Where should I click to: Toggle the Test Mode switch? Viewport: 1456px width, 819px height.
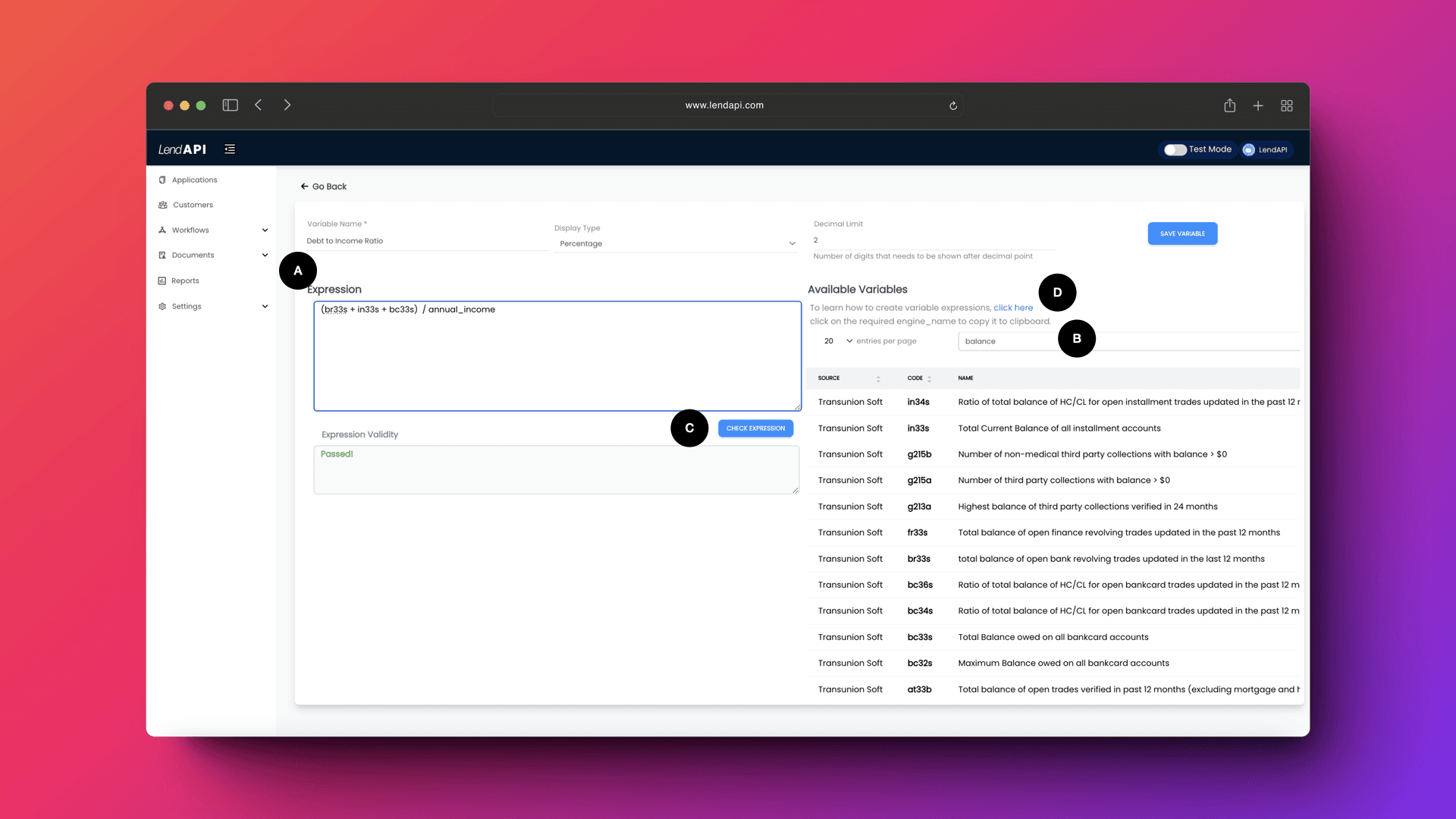[1173, 149]
